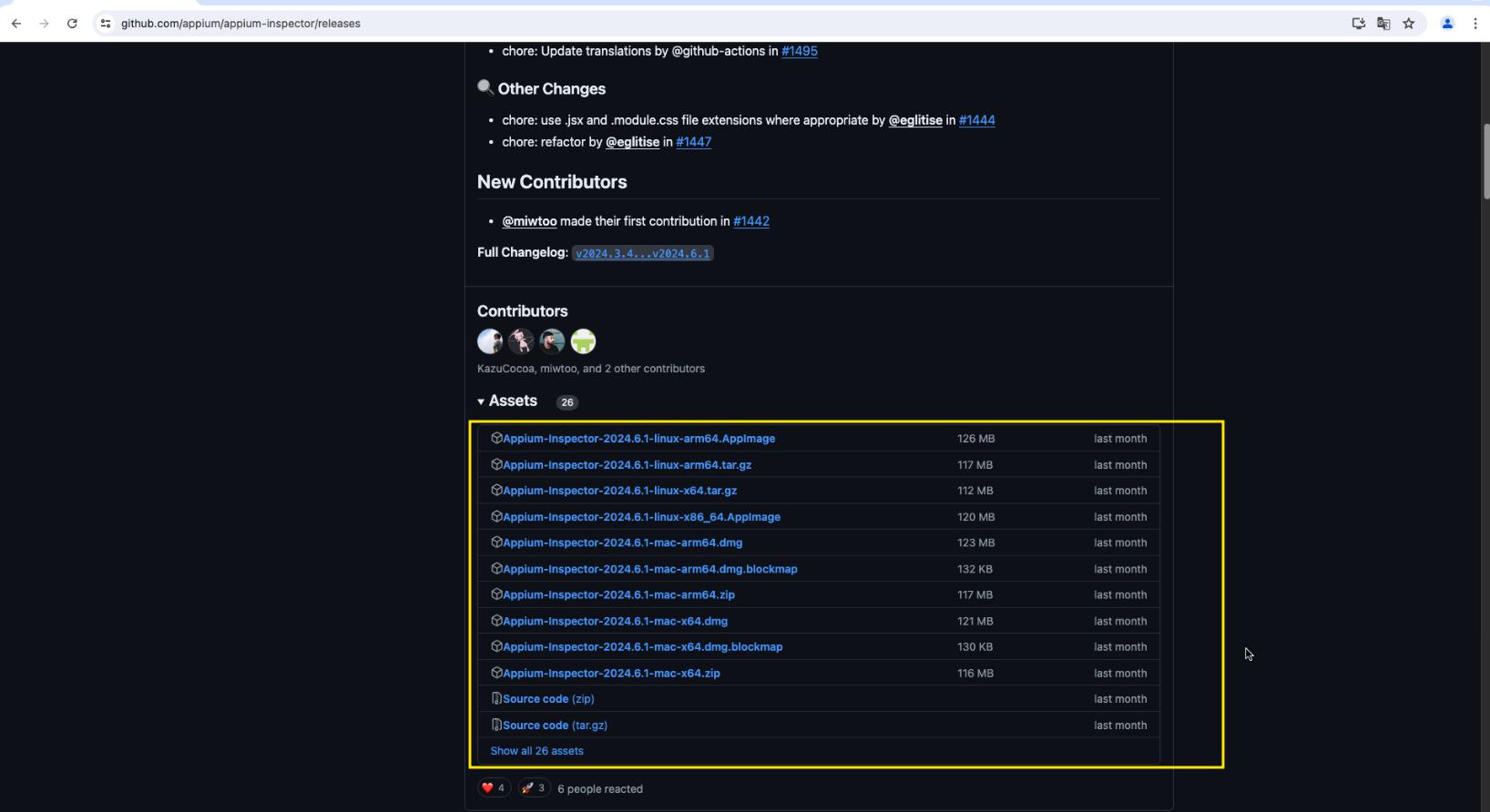
Task: Download mac-x64.dmg.blockmap asset
Action: pos(642,647)
